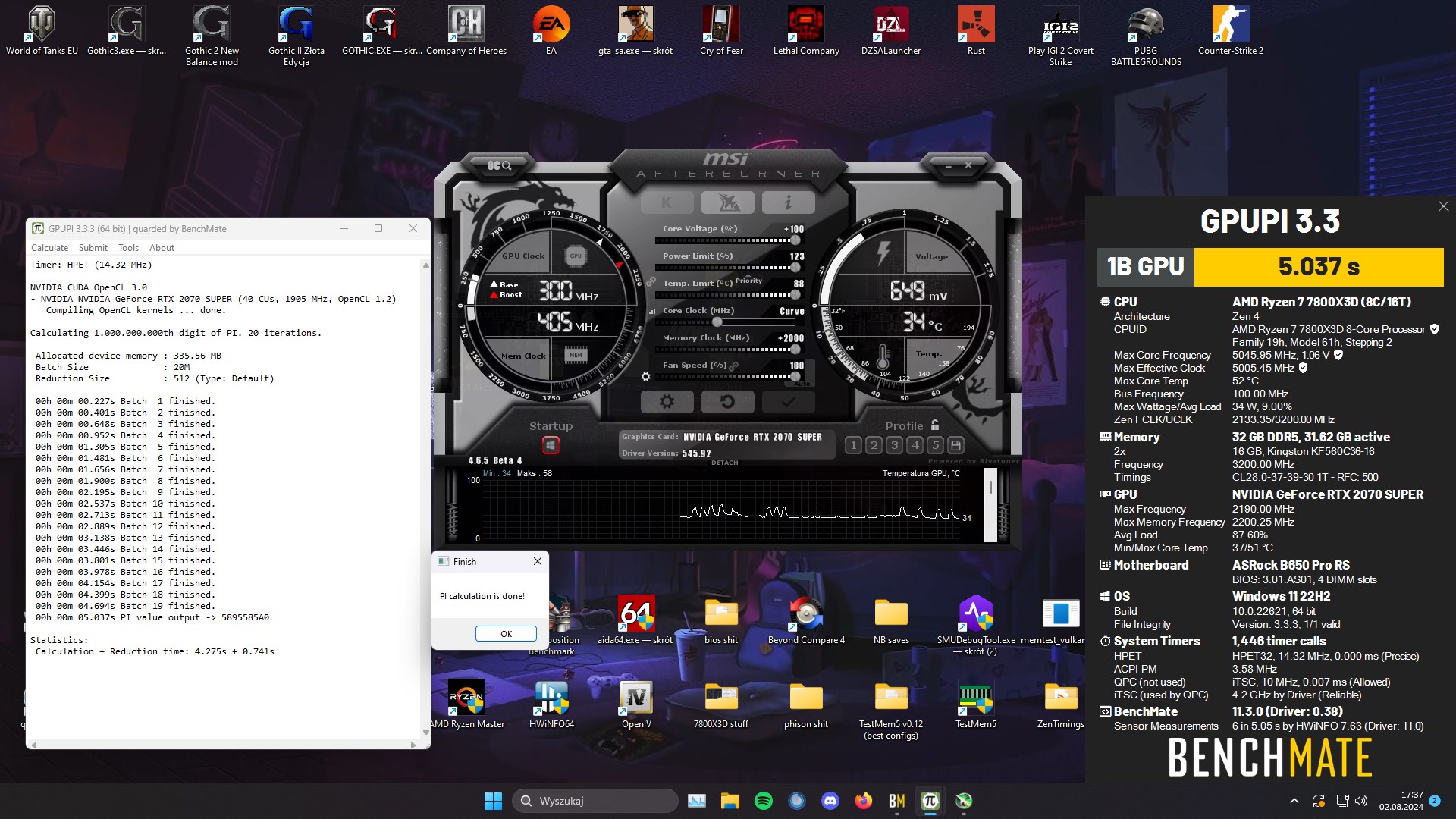Open Afterburner settings gear button
The image size is (1456, 819).
[x=667, y=402]
